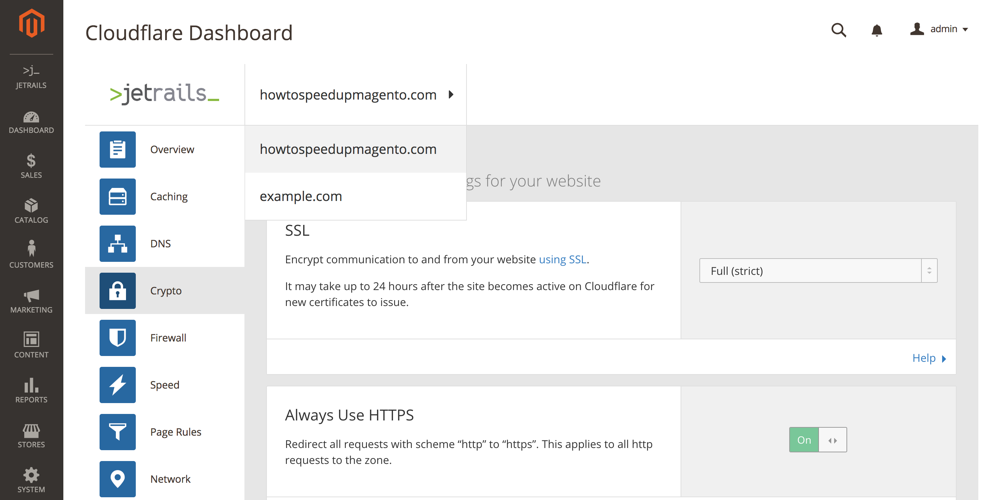This screenshot has height=500, width=1000.
Task: Switch to the Page Rules tab label
Action: click(176, 432)
